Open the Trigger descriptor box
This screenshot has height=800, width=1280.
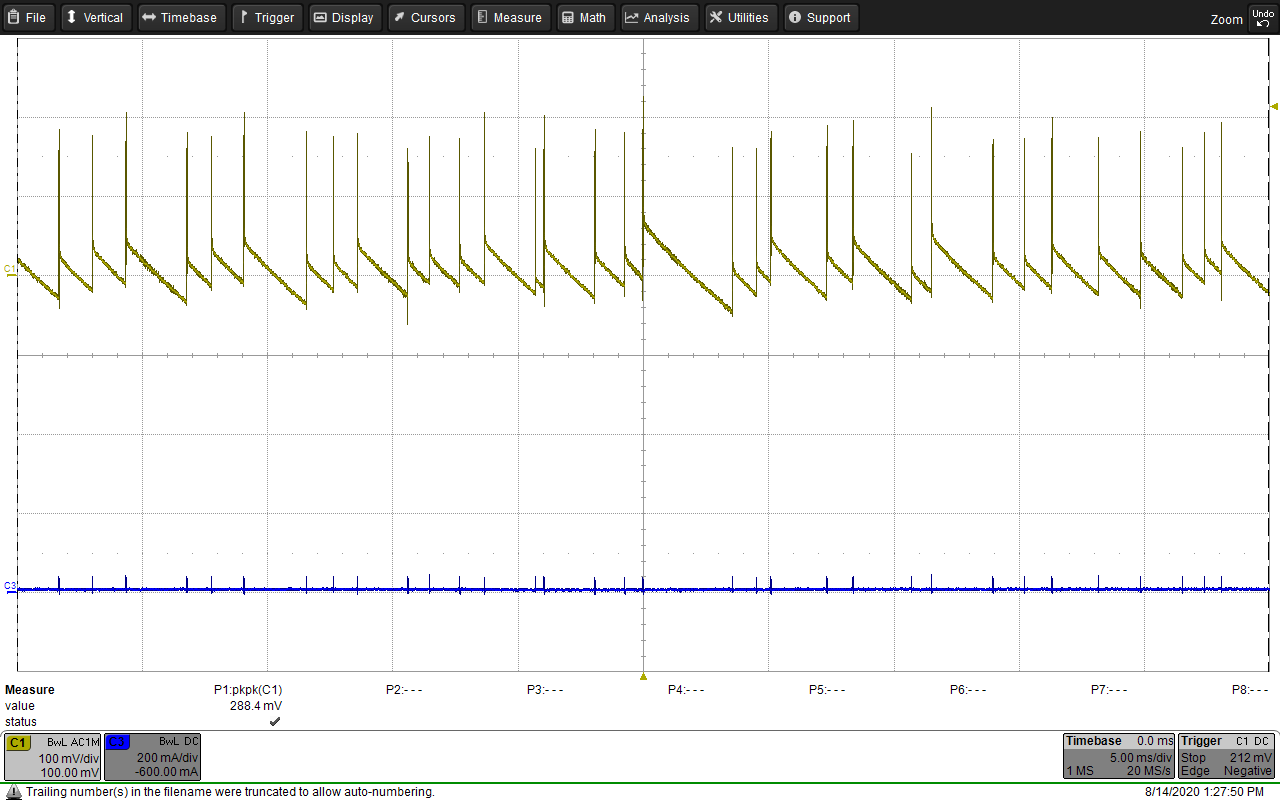(1226, 756)
